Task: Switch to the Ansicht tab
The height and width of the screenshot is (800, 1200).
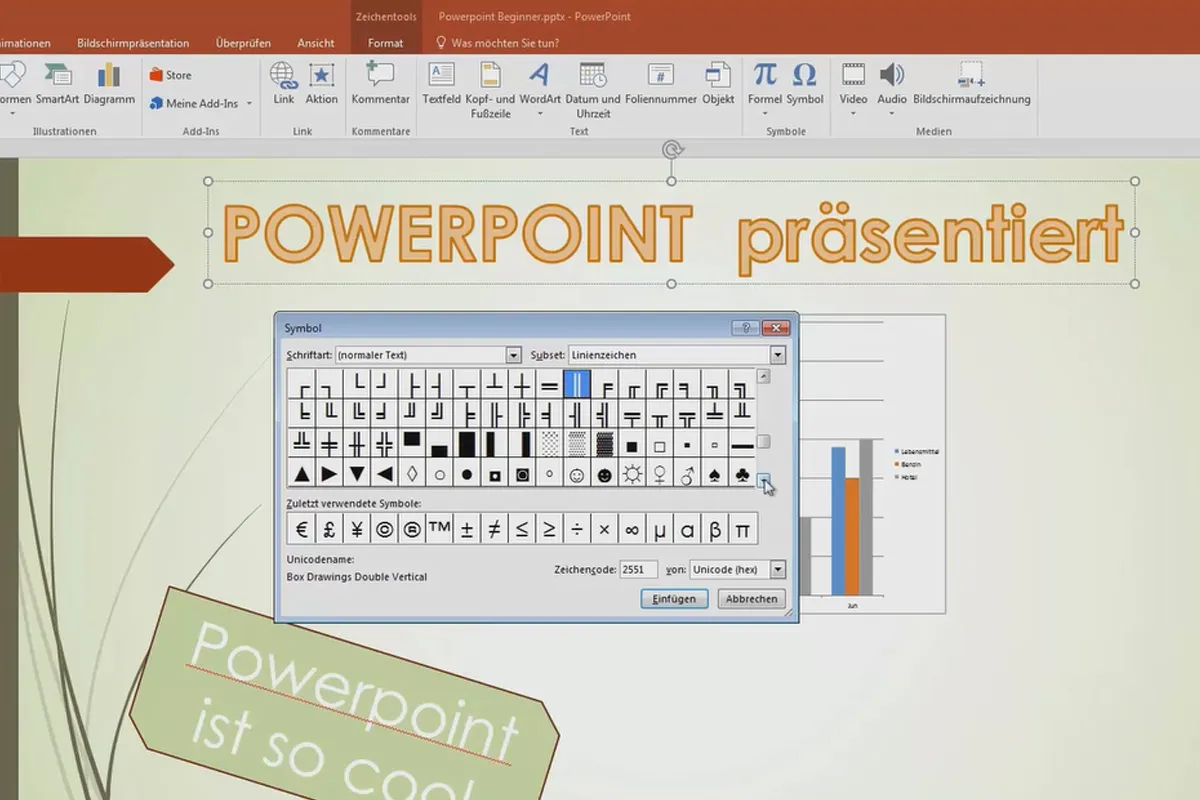Action: [x=316, y=43]
